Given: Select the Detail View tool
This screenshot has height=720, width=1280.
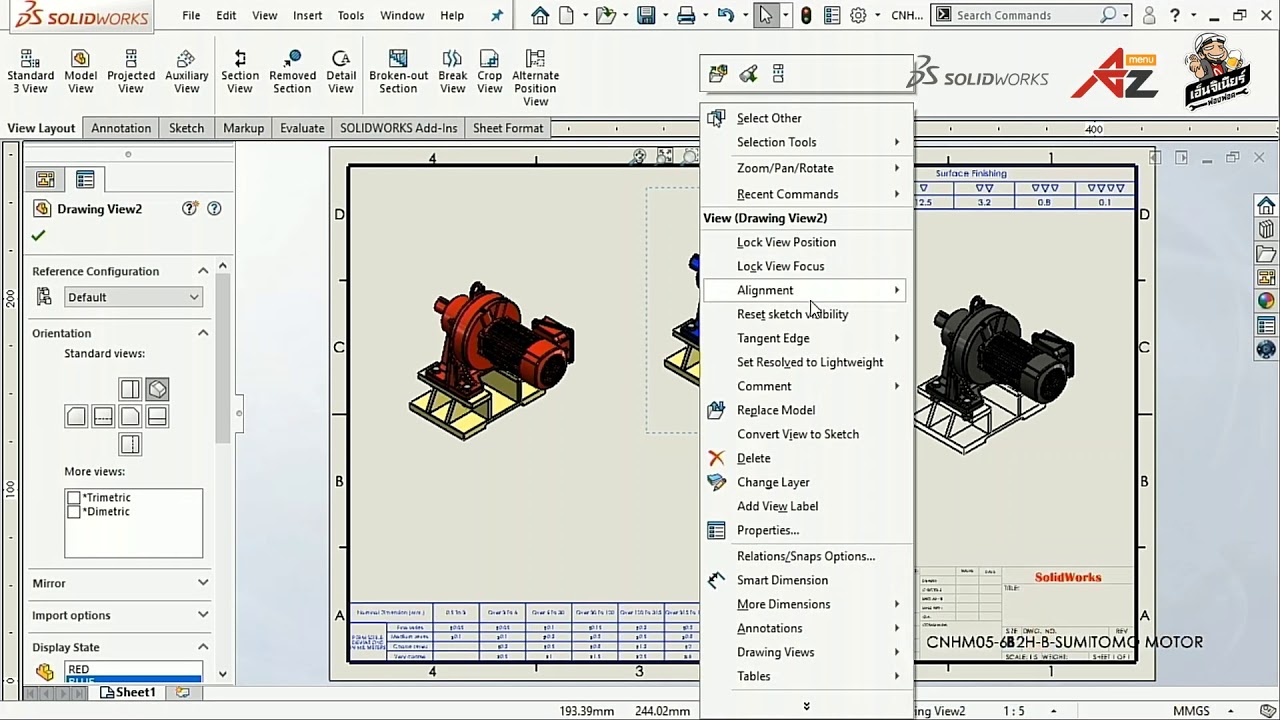Looking at the screenshot, I should pos(341,73).
